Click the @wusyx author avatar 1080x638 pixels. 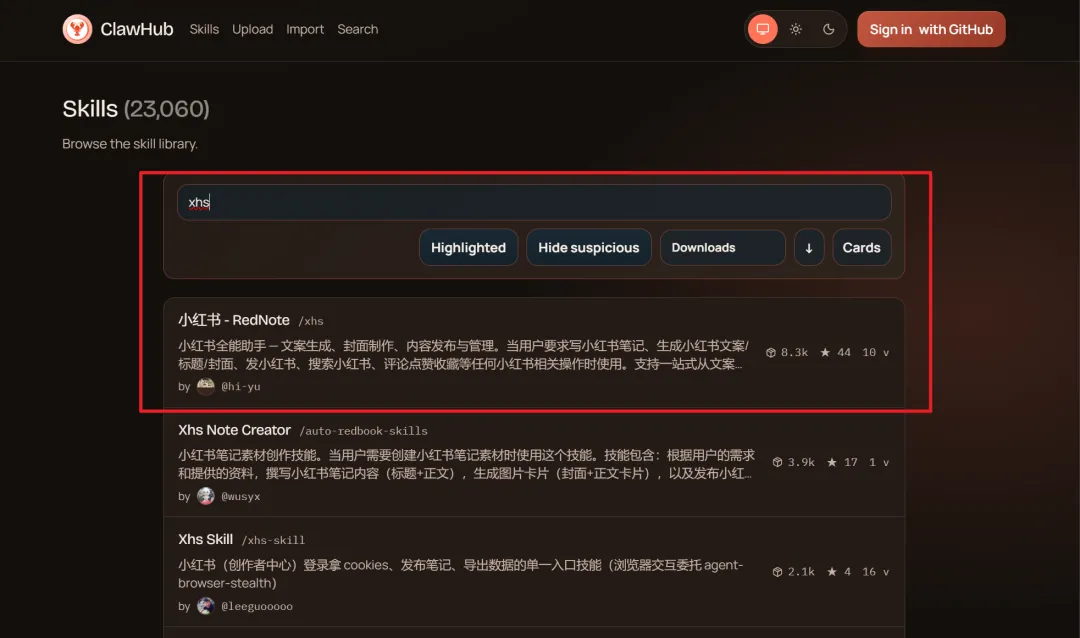pos(205,496)
